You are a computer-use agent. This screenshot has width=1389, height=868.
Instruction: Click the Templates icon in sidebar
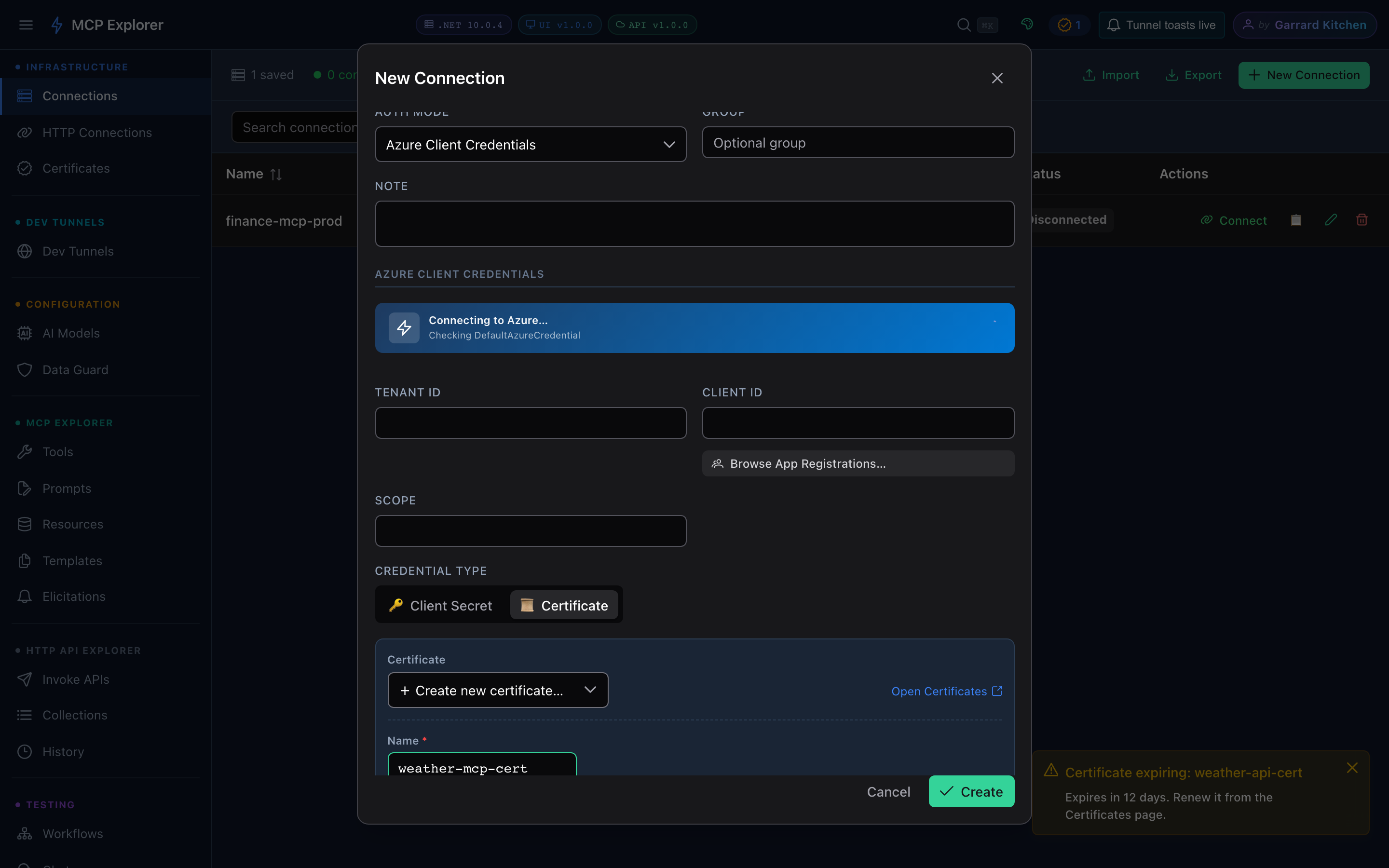tap(25, 560)
